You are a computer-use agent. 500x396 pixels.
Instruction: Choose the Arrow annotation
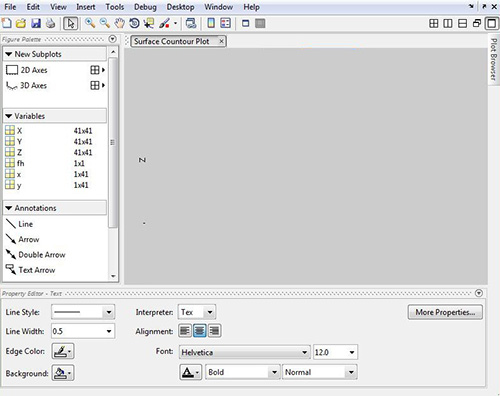22,239
